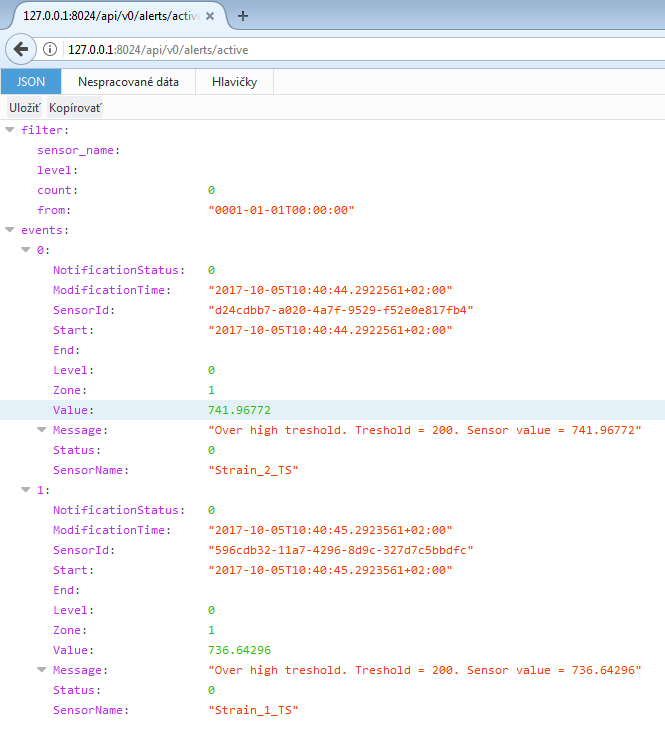The width and height of the screenshot is (665, 735).
Task: Select Status key in event 1
Action: [x=77, y=690]
